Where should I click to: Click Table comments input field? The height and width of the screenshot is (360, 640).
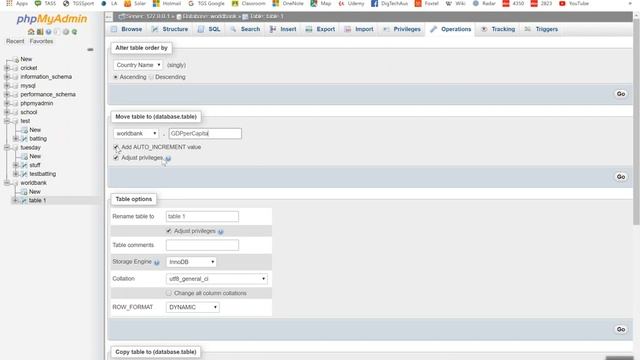coord(202,245)
